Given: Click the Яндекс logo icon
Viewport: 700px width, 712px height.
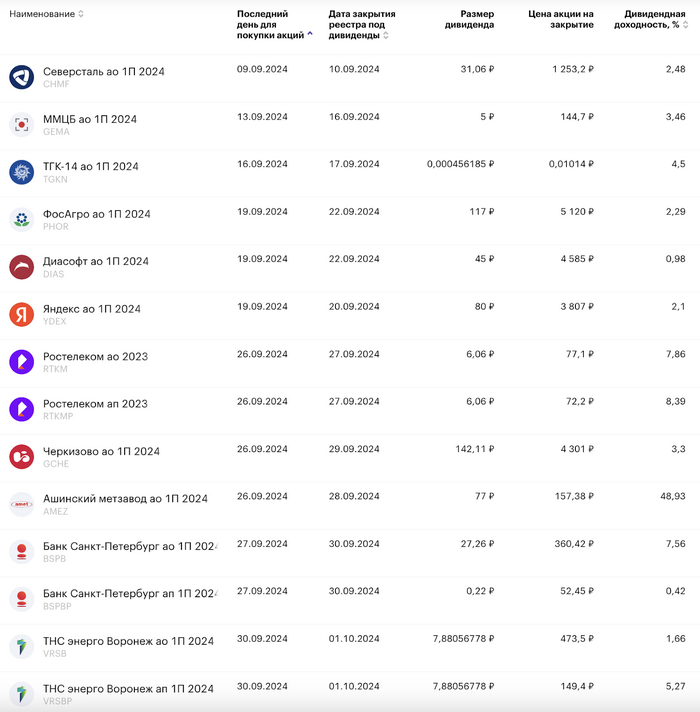Looking at the screenshot, I should click(22, 314).
